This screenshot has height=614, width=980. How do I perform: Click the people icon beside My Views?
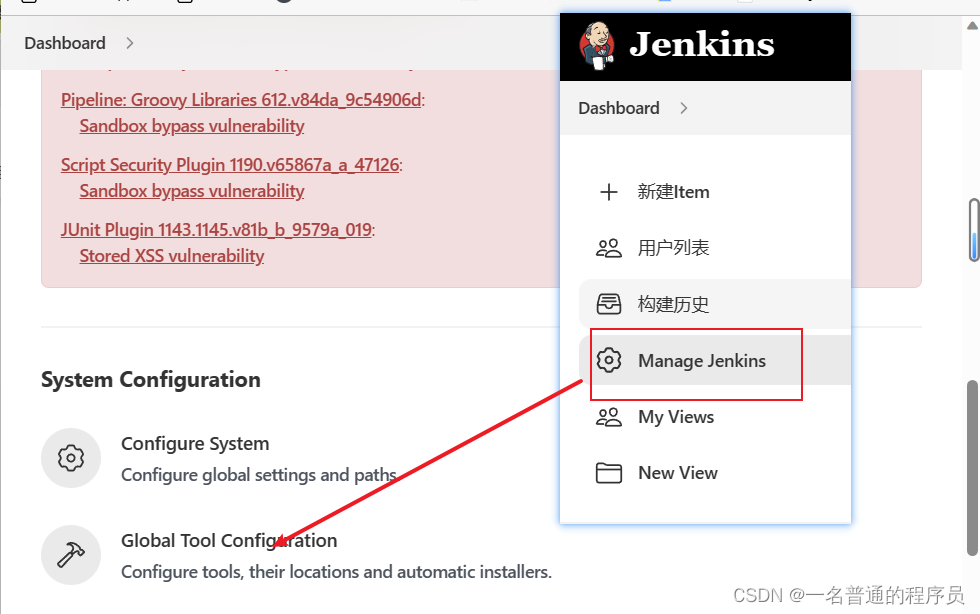609,417
